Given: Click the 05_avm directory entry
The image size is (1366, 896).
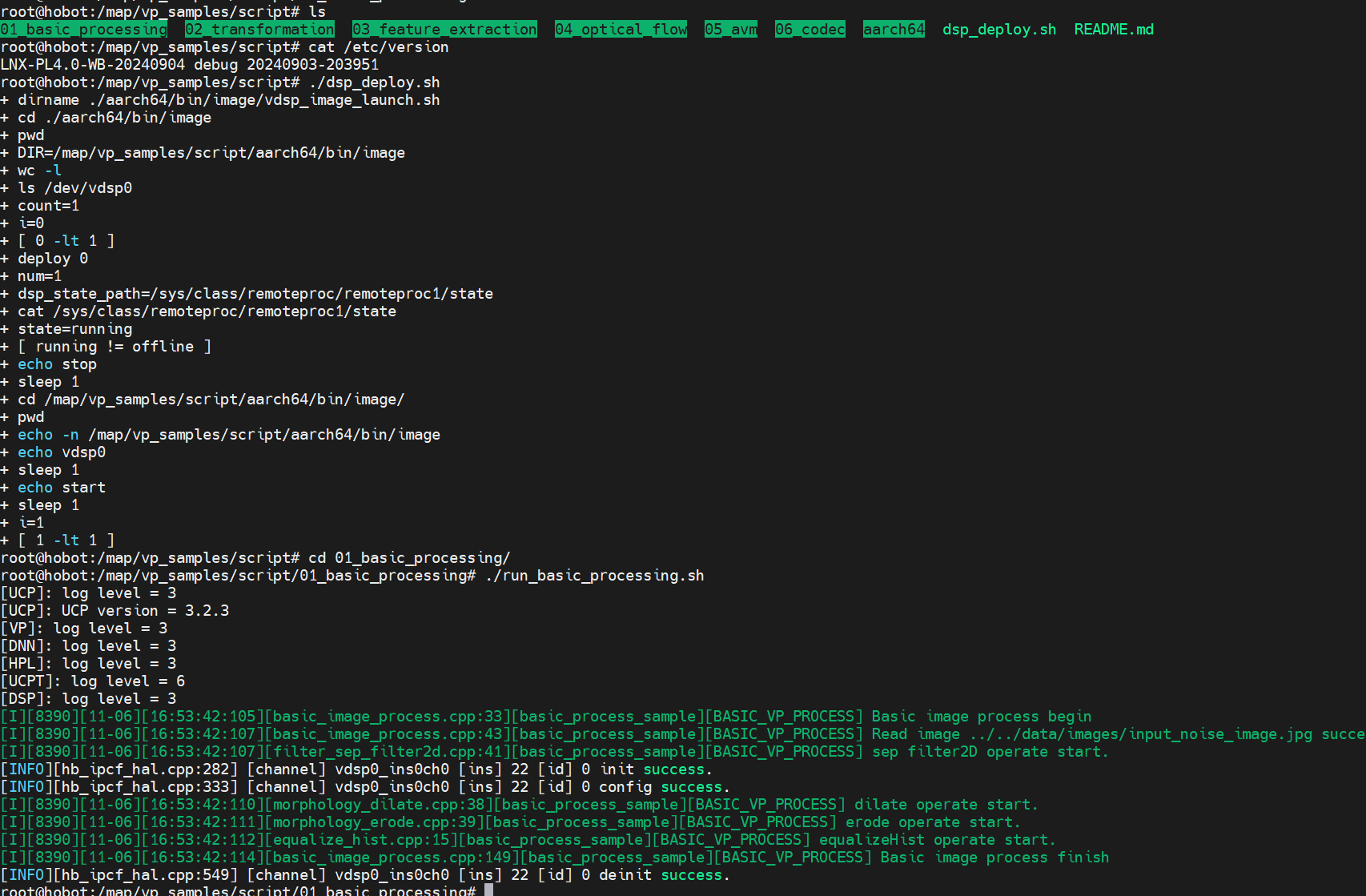Looking at the screenshot, I should [x=730, y=30].
